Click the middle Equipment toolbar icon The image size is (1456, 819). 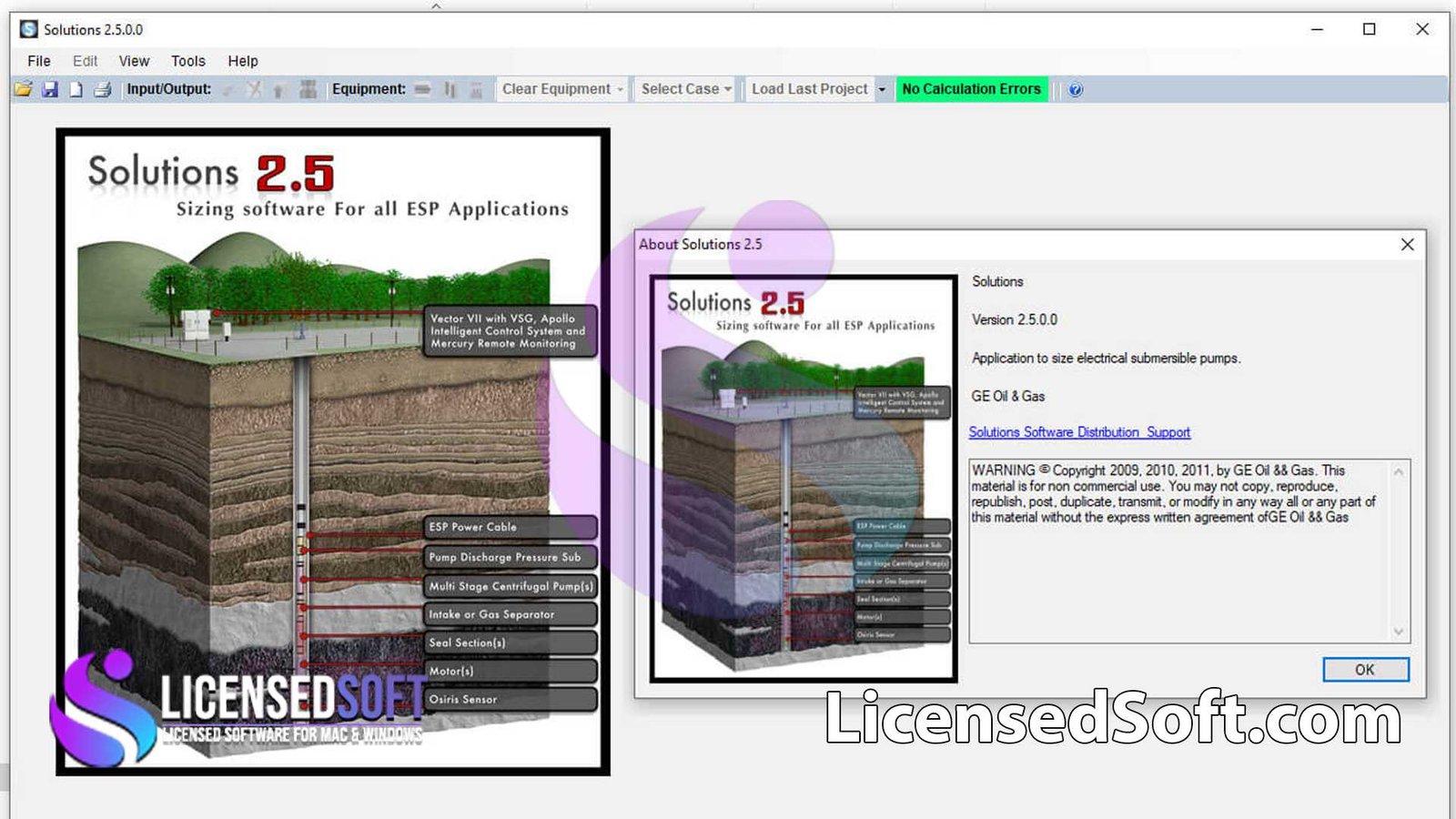(450, 89)
